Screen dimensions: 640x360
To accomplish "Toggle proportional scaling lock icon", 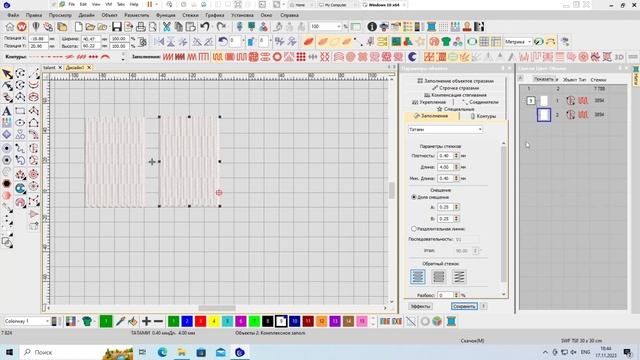I will click(142, 42).
